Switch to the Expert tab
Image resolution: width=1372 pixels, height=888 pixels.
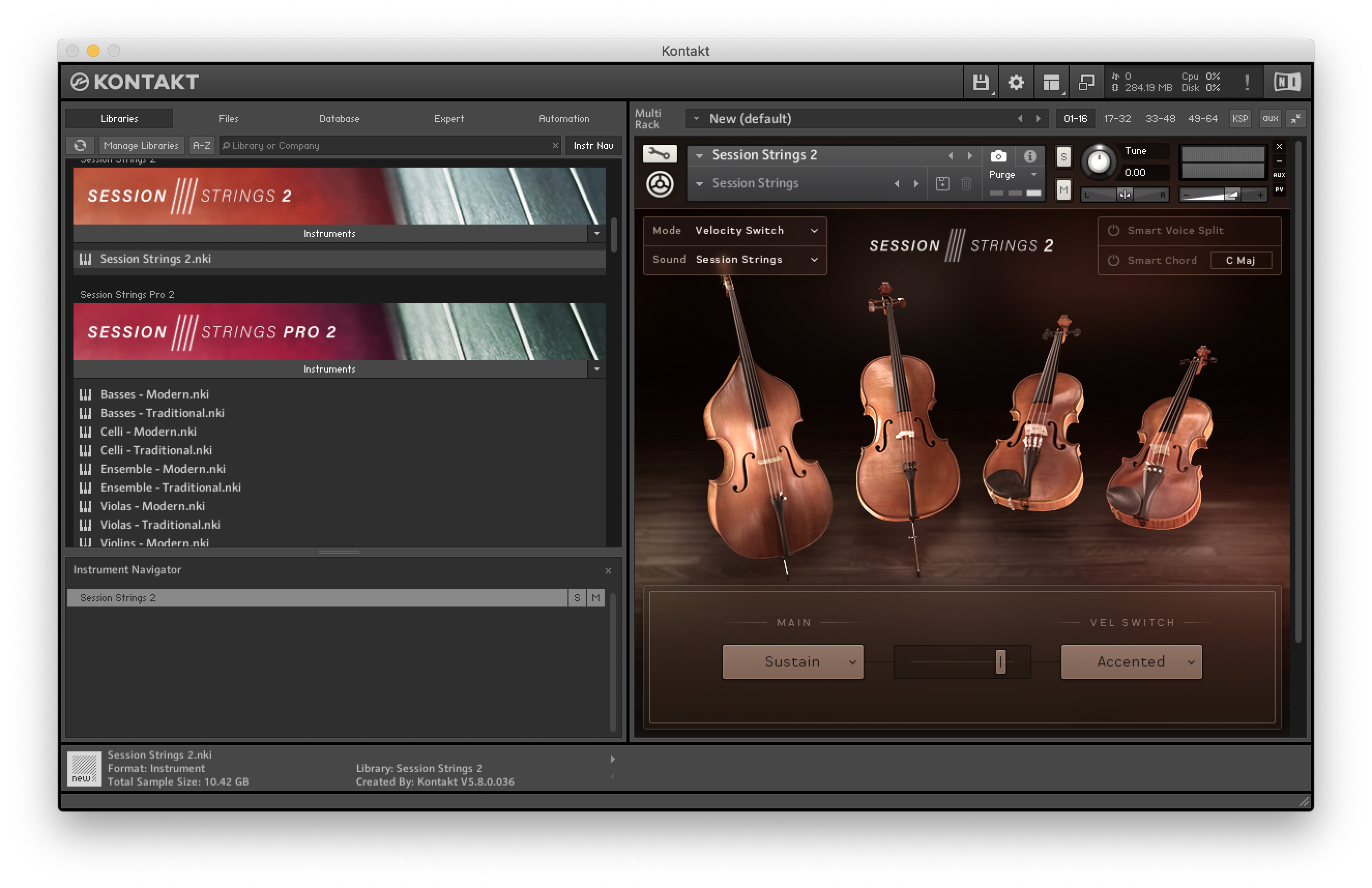[448, 119]
